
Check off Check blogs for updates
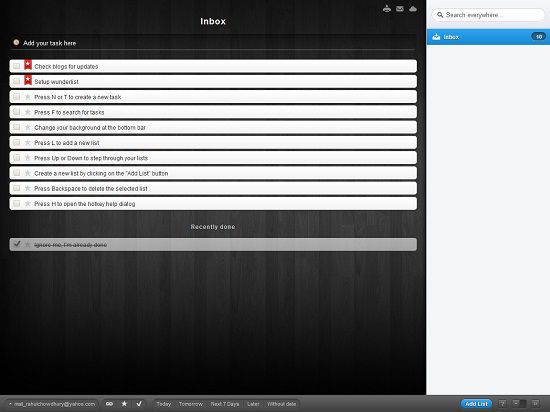16,66
